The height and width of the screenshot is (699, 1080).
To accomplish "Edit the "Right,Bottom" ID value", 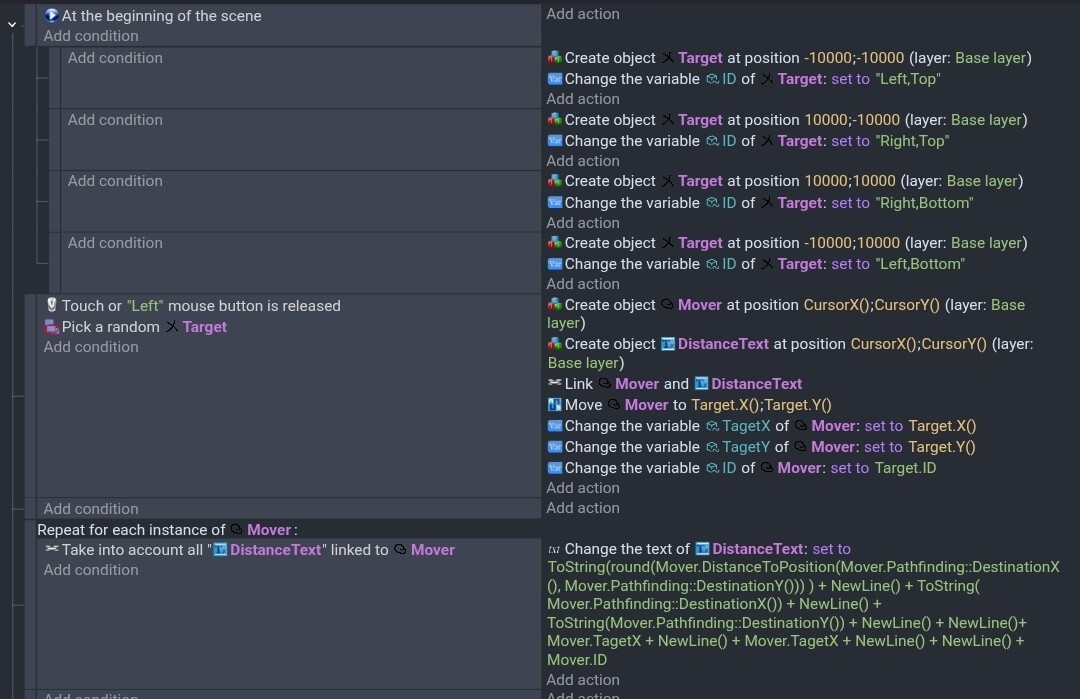I will click(923, 203).
